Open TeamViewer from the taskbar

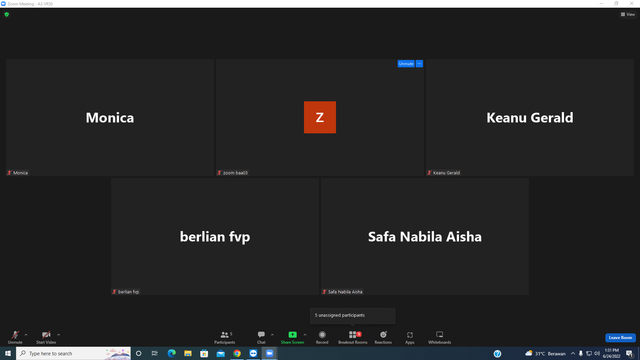pyautogui.click(x=253, y=353)
